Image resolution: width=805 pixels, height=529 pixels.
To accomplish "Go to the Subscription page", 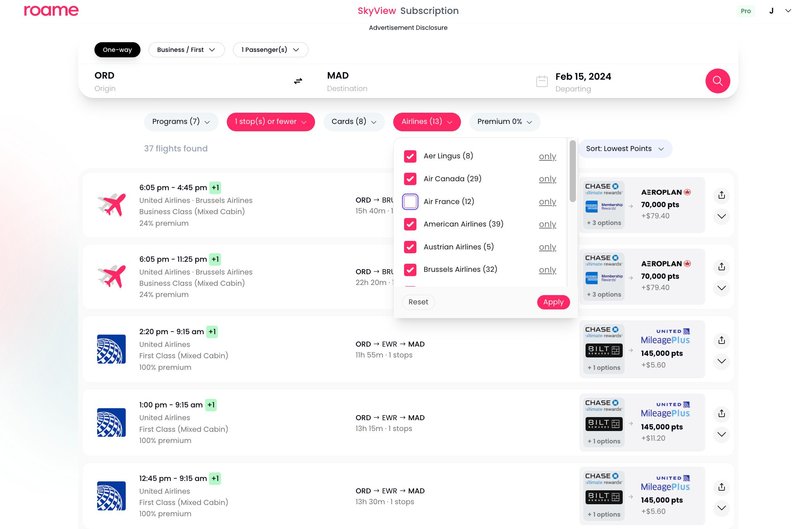I will [x=429, y=11].
